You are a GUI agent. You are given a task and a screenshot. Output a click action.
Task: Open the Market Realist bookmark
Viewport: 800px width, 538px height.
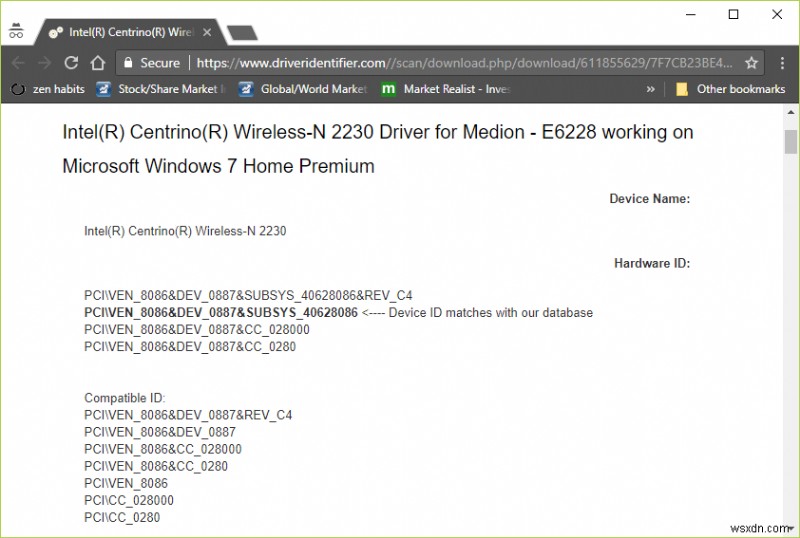446,89
